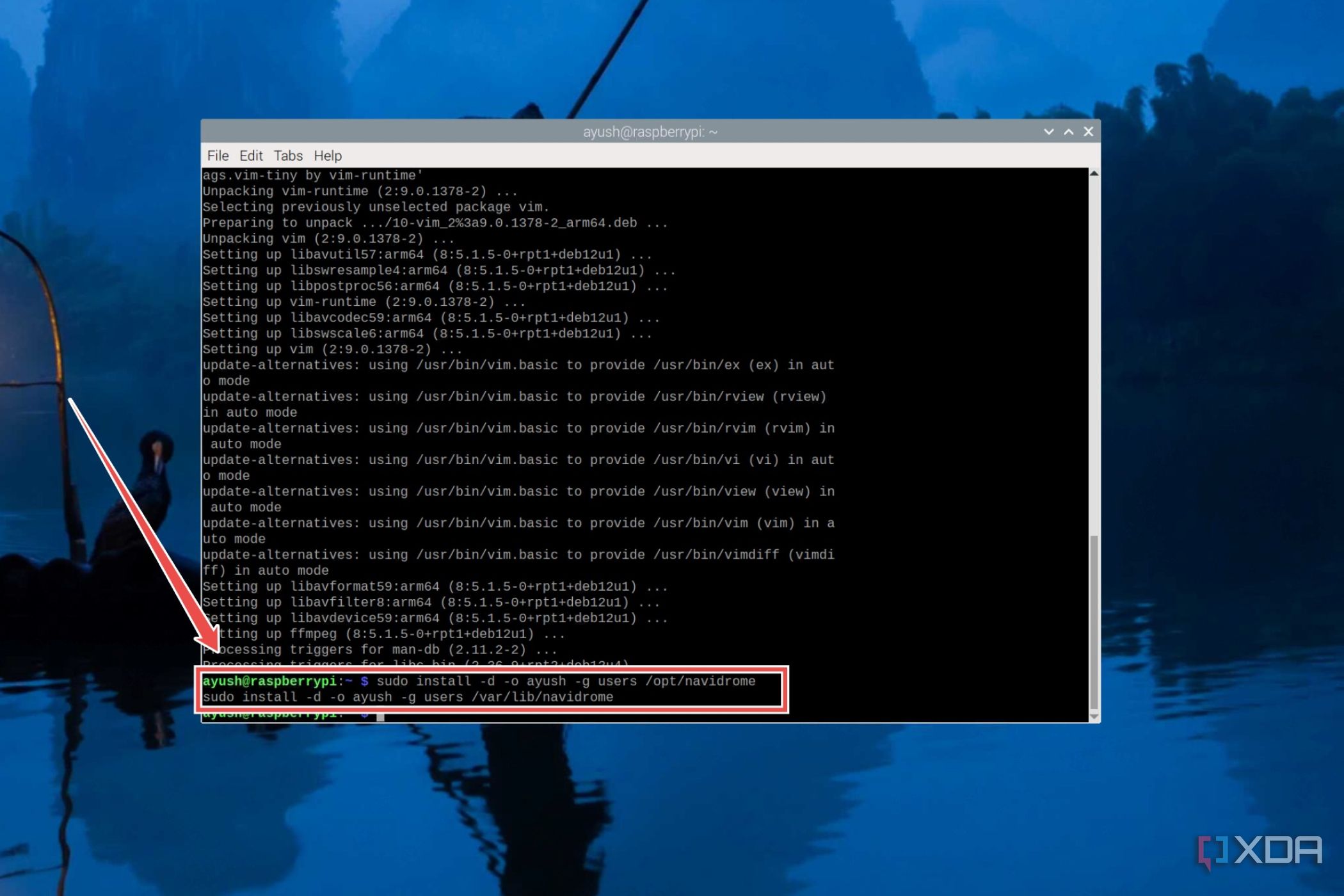This screenshot has height=896, width=1344.
Task: Open the Edit menu
Action: pos(251,156)
